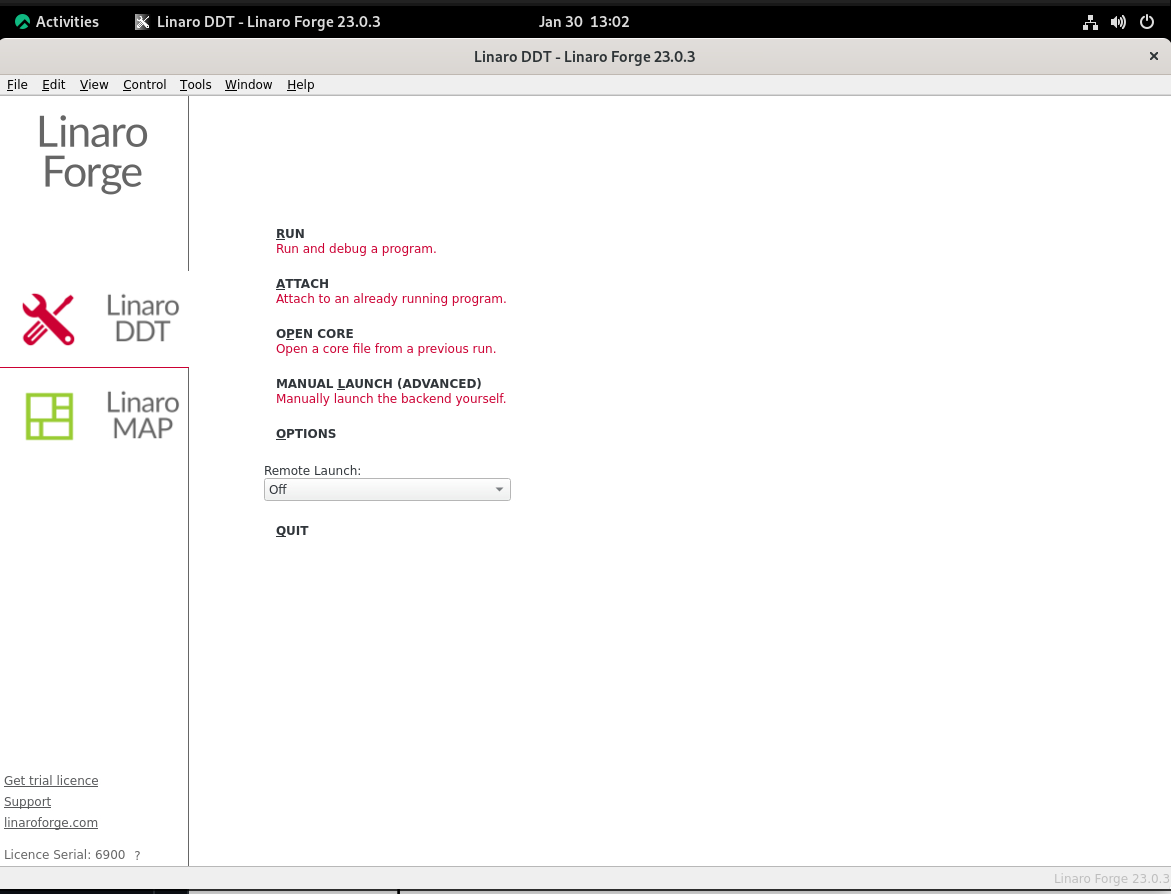The width and height of the screenshot is (1171, 894).
Task: Click 'Attach to an already running program.' text
Action: tap(391, 299)
